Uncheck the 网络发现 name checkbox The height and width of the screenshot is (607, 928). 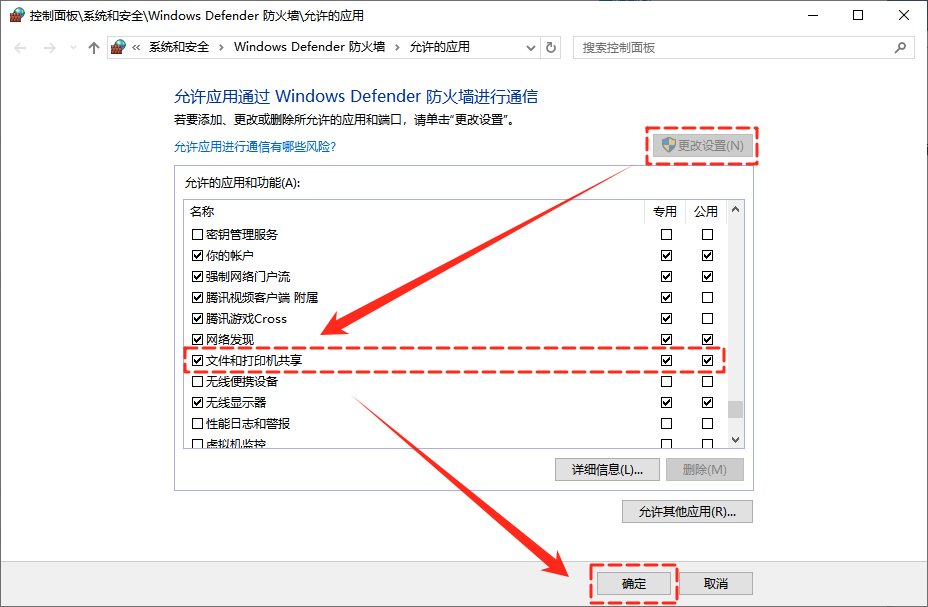[x=198, y=340]
